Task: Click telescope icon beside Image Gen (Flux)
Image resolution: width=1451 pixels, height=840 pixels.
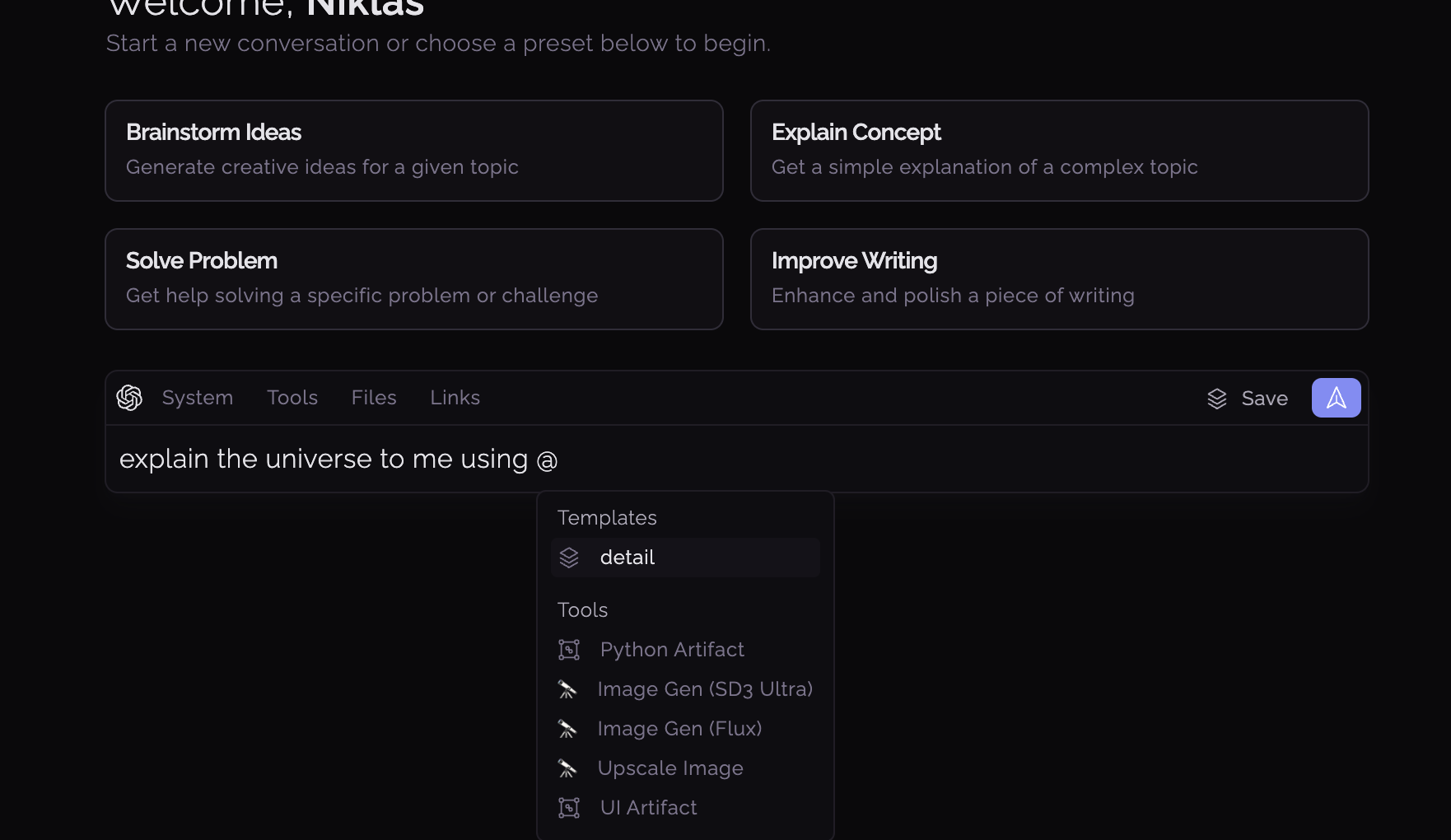Action: click(x=567, y=729)
